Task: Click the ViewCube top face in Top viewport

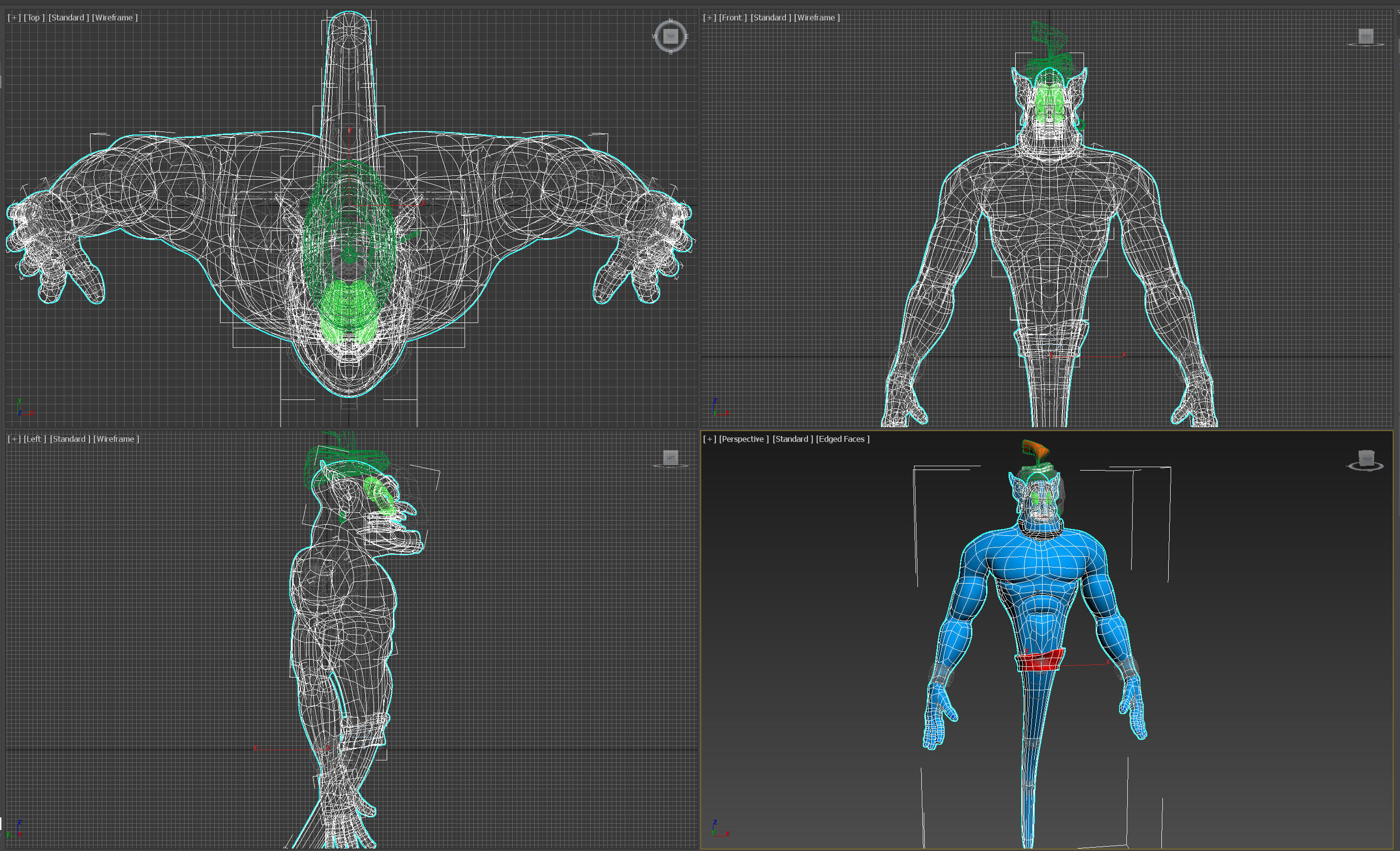Action: 671,37
